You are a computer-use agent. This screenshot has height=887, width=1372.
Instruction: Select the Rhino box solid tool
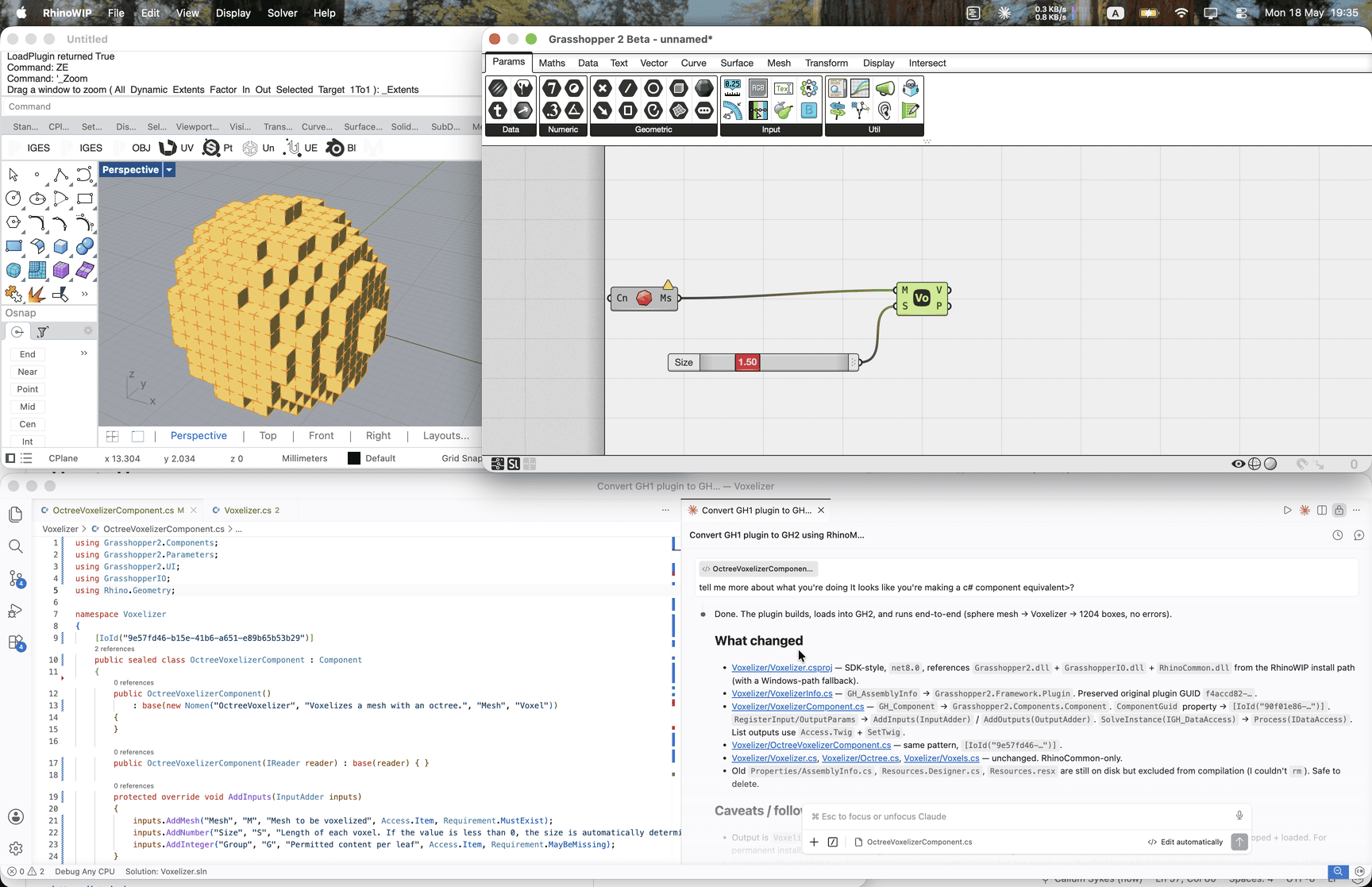61,246
